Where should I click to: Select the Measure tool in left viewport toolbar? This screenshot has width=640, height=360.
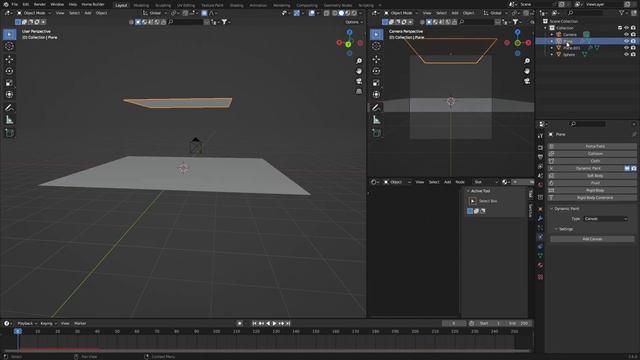(9, 120)
